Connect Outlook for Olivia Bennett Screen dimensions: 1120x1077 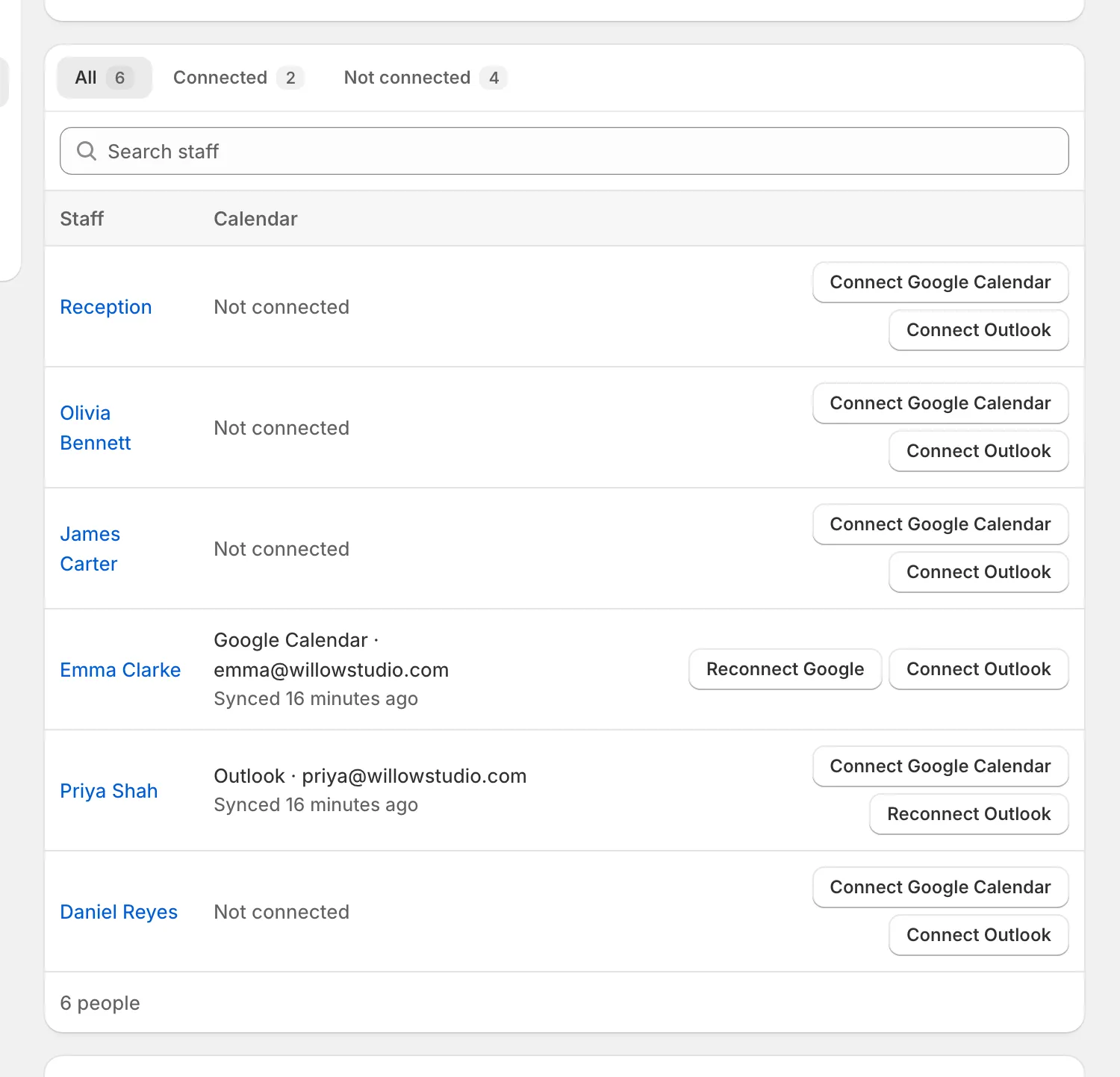[979, 451]
